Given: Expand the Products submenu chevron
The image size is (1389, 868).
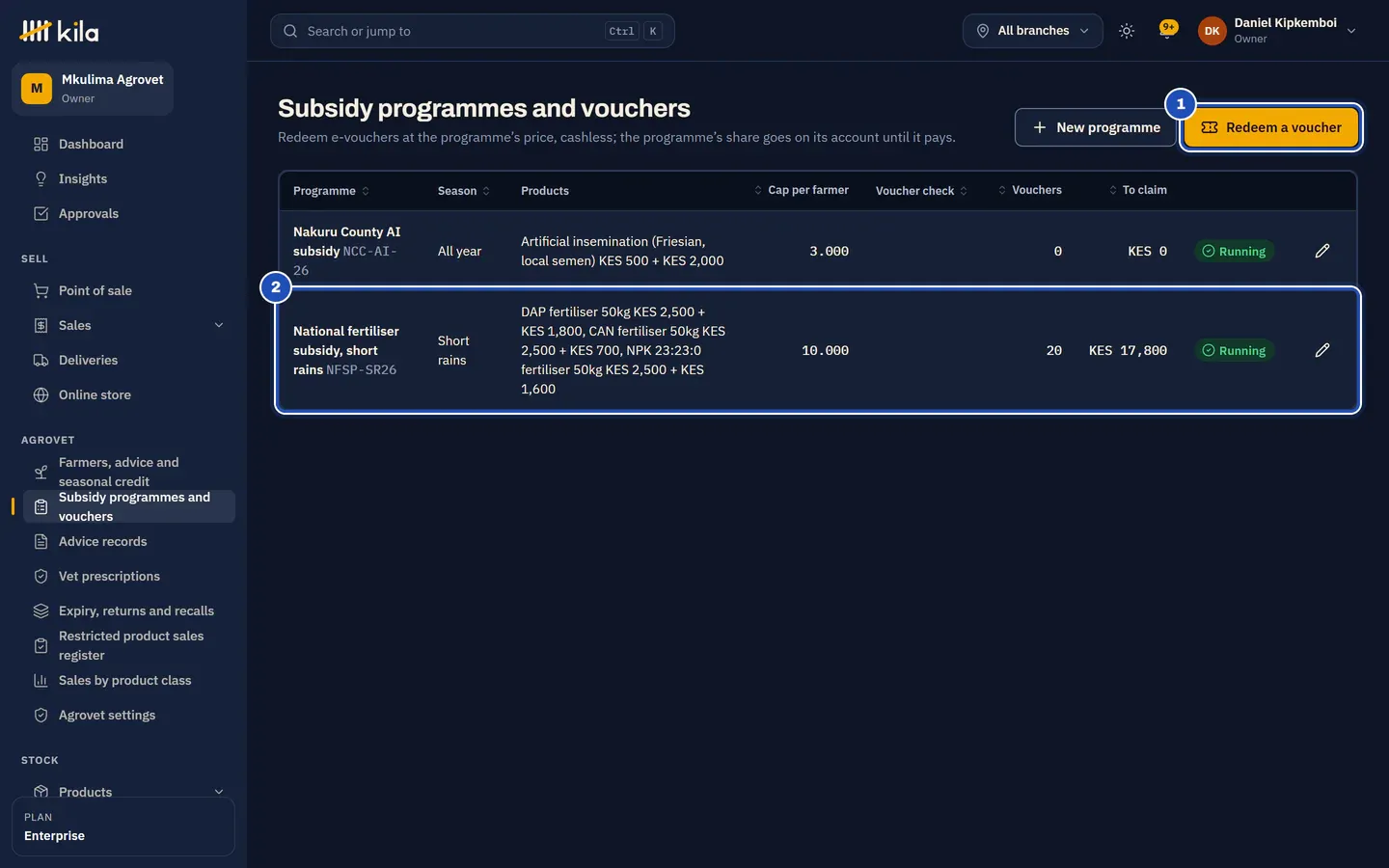Looking at the screenshot, I should [219, 792].
